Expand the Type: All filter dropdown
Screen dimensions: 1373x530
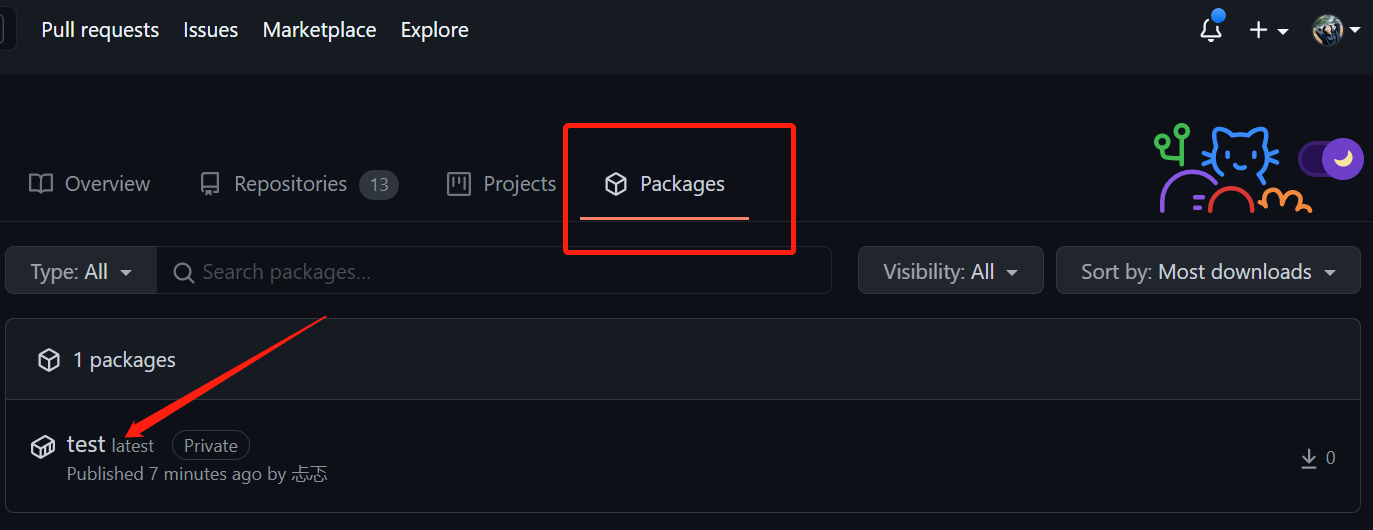tap(81, 272)
